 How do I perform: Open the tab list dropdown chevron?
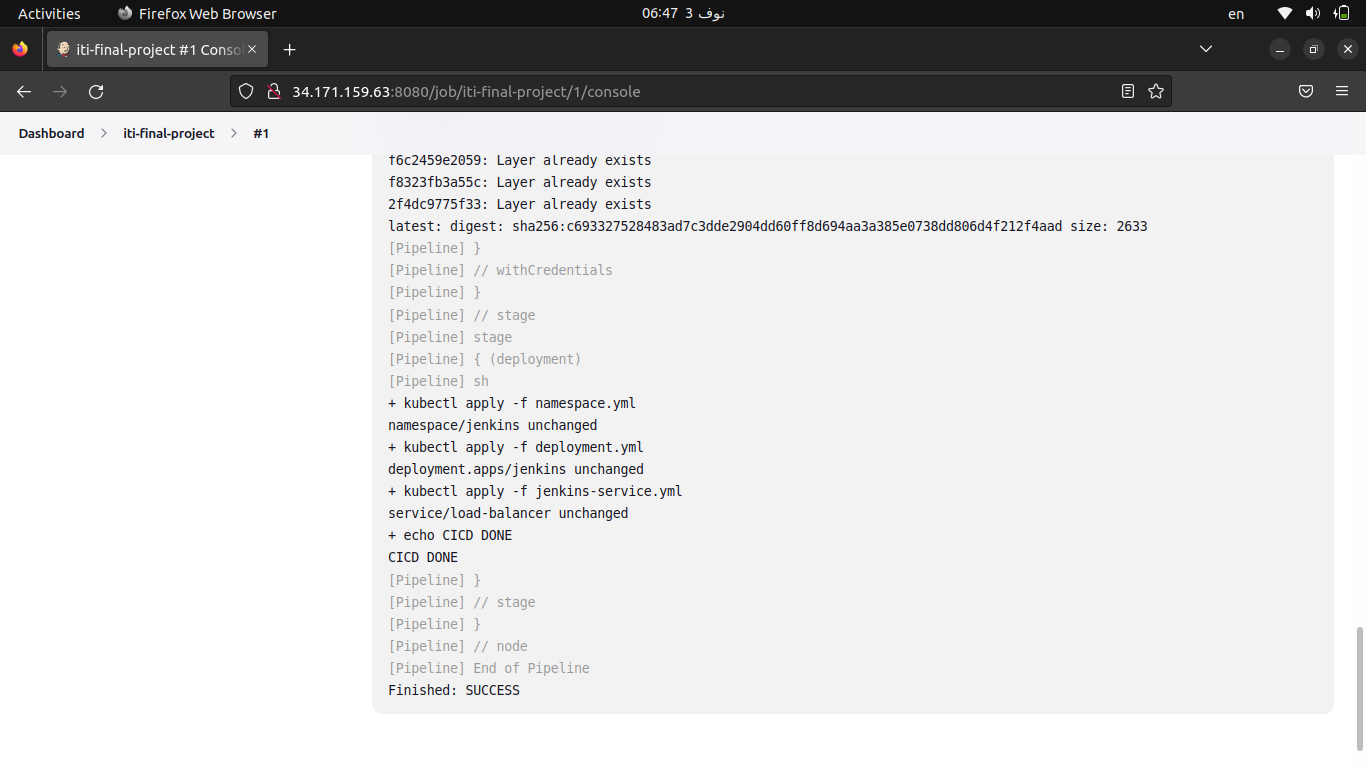pos(1206,48)
